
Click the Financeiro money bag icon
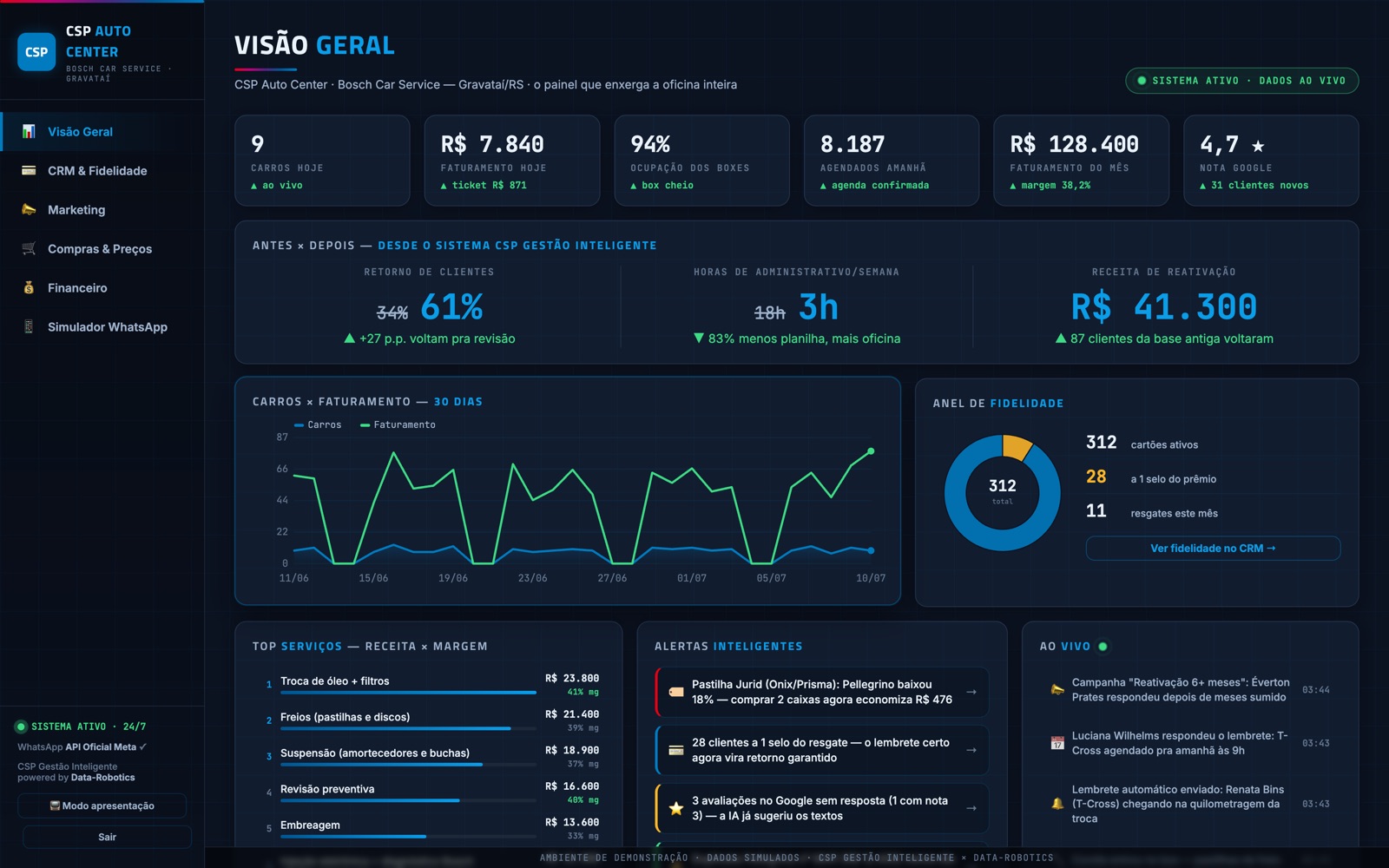29,288
